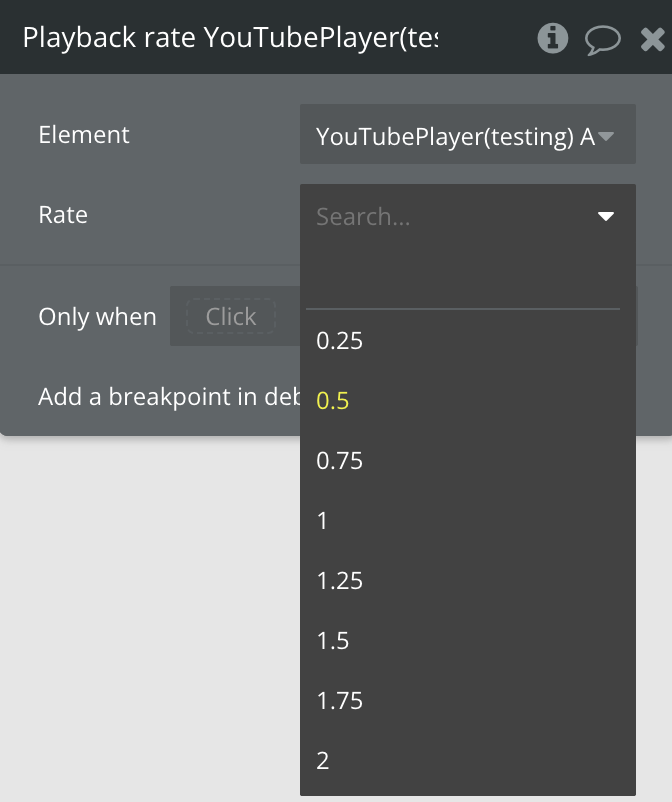Click the info icon in header
This screenshot has width=672, height=802.
(x=552, y=39)
